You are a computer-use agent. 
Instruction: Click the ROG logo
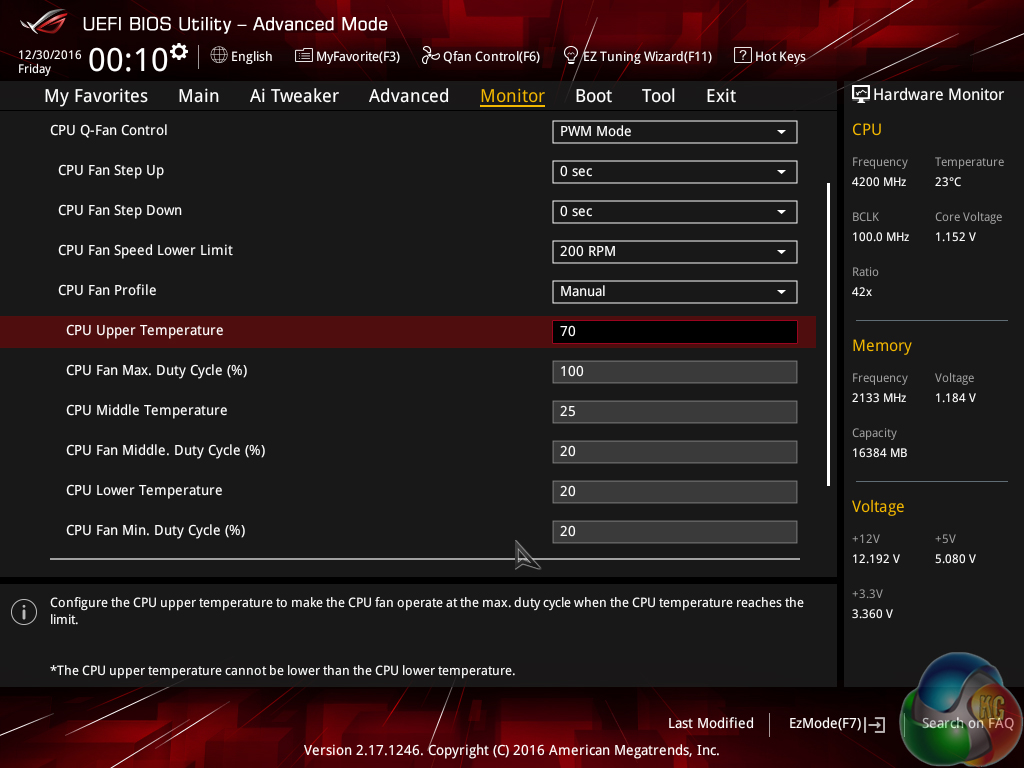(x=44, y=23)
